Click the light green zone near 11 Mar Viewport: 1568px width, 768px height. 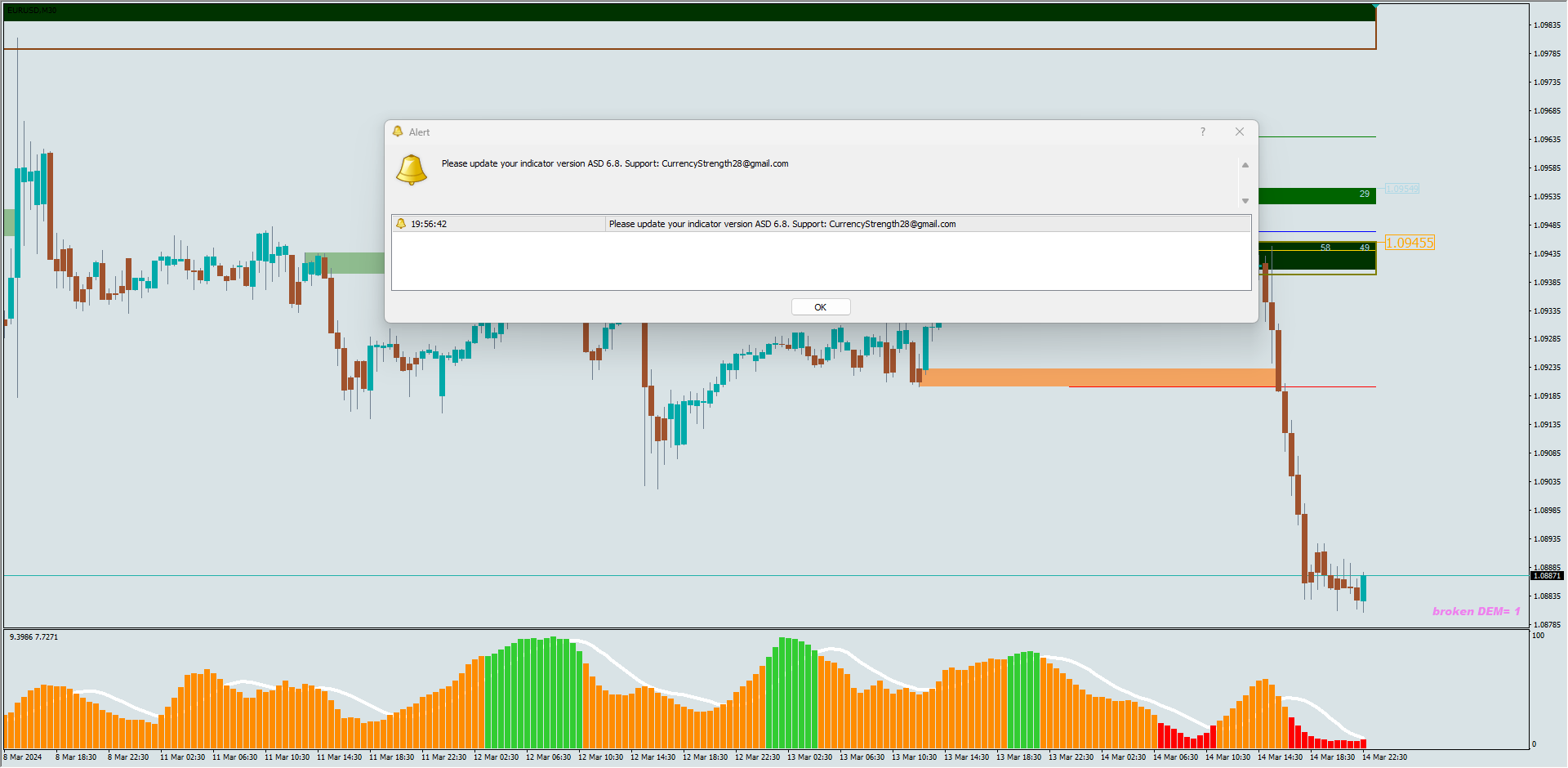pyautogui.click(x=344, y=263)
